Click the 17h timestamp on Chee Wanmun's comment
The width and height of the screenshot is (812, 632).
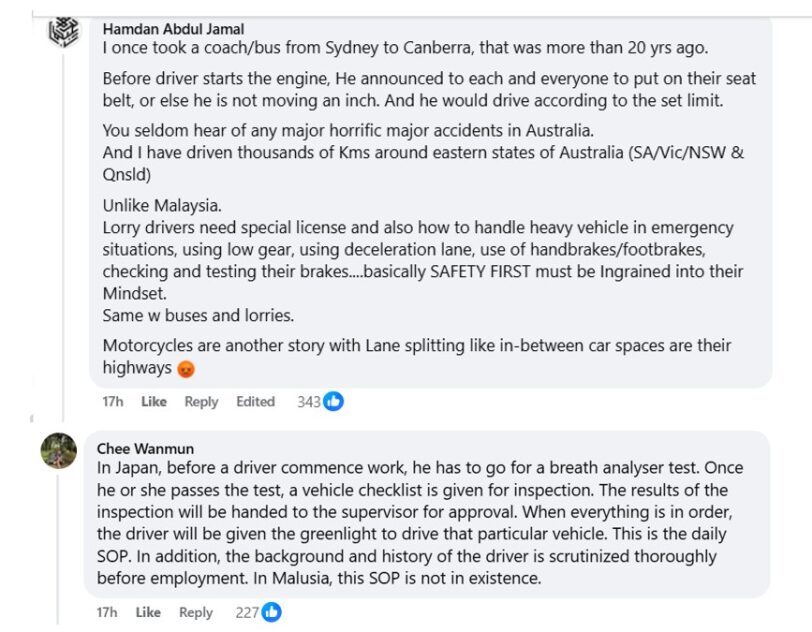(x=107, y=612)
